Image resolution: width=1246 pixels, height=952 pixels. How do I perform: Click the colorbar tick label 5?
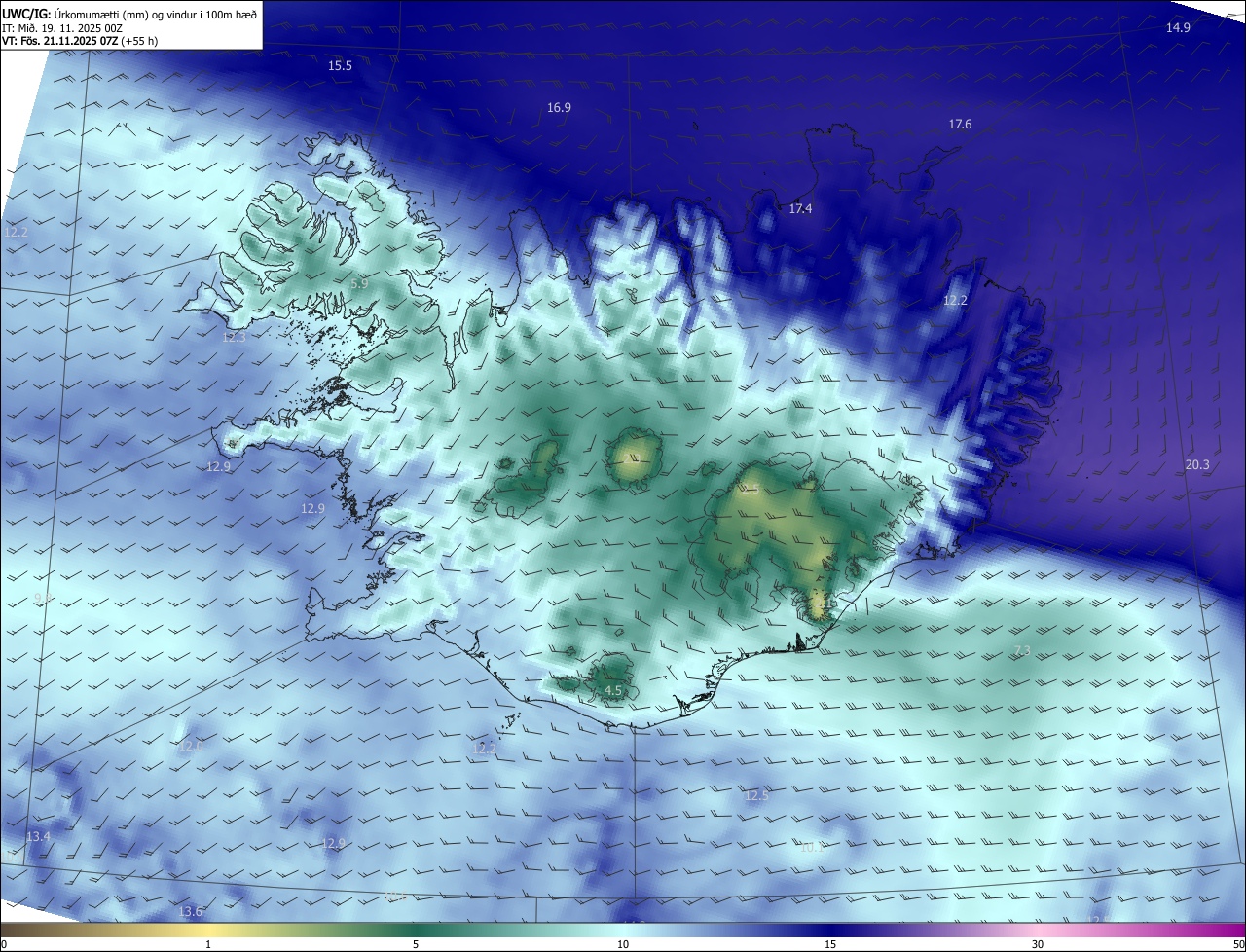416,944
